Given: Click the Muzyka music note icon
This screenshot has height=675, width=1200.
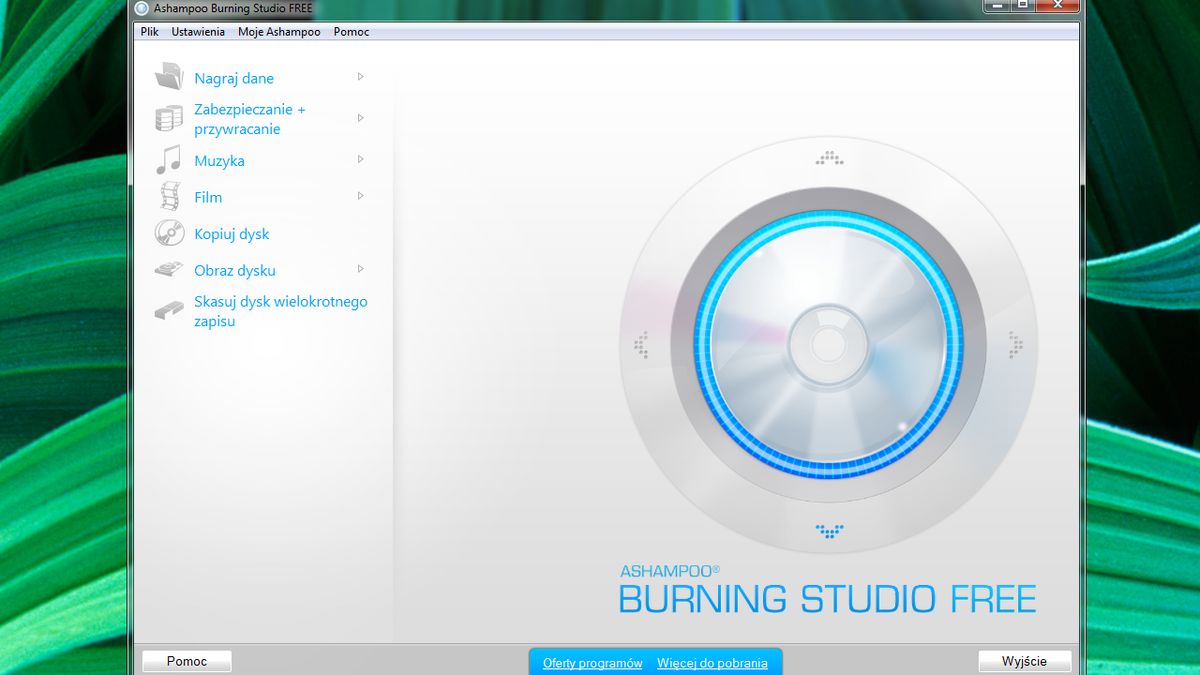Looking at the screenshot, I should 168,160.
